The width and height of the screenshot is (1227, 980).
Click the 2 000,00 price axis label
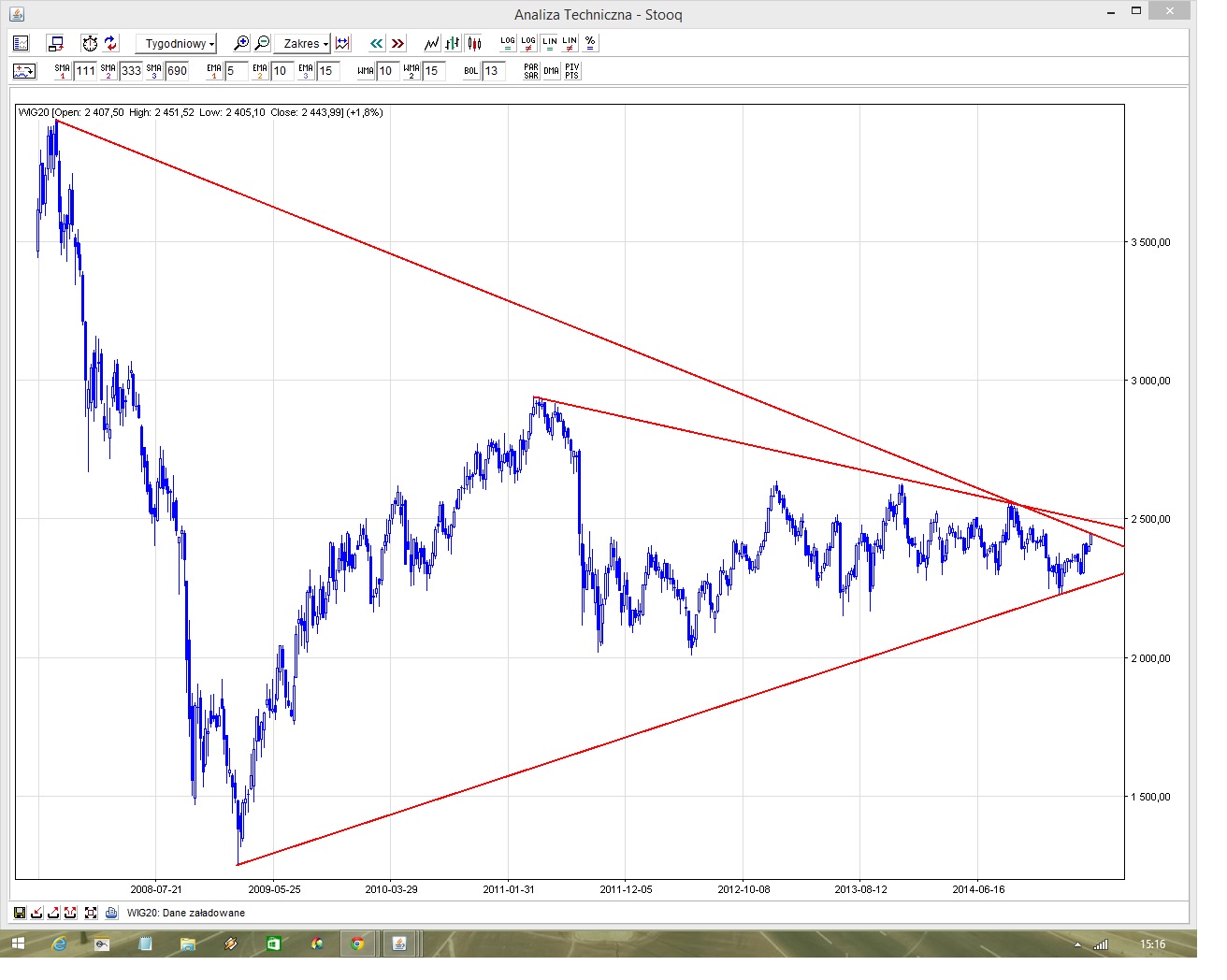(x=1151, y=658)
